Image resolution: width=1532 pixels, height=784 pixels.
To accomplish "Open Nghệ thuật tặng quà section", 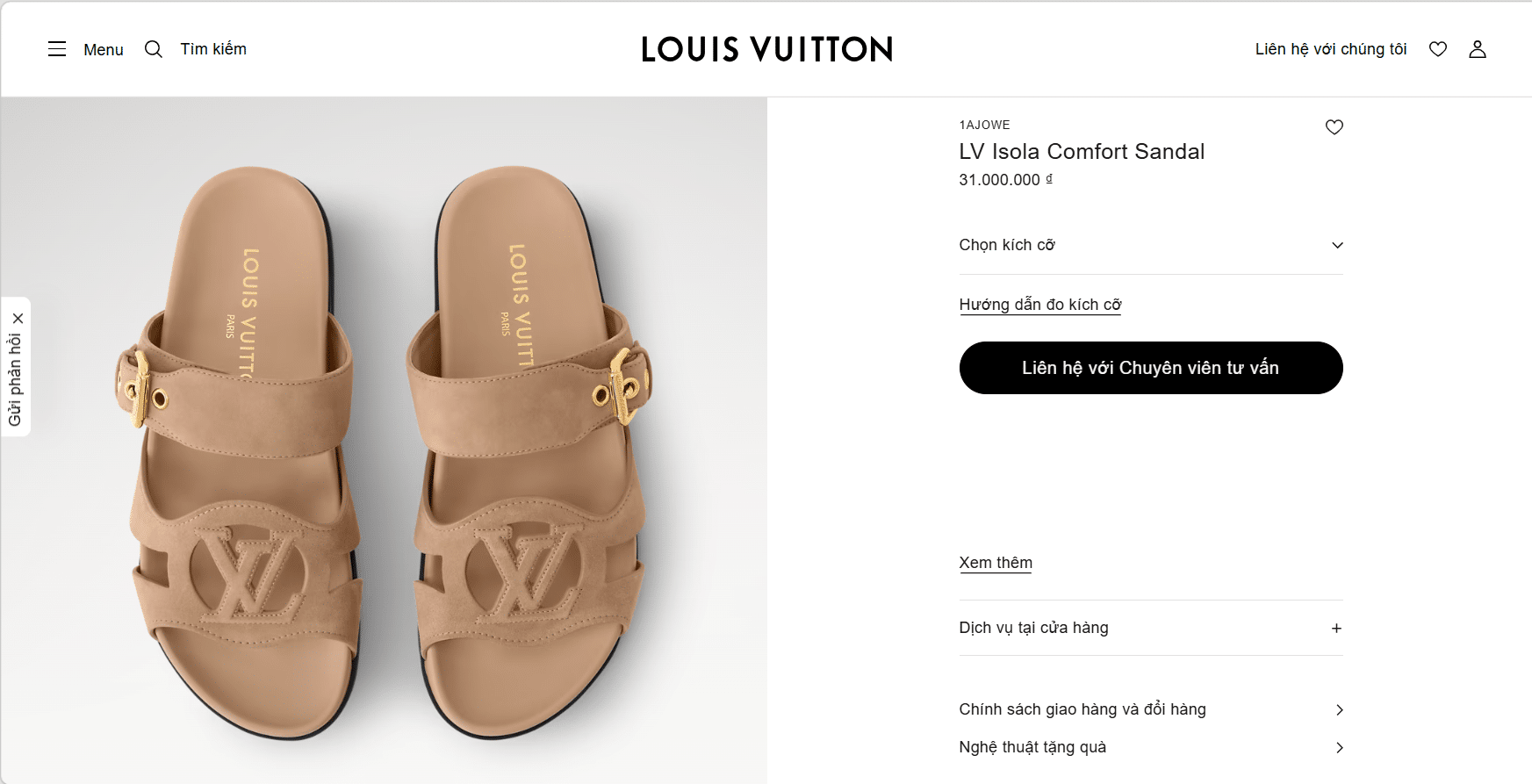I will click(1150, 747).
